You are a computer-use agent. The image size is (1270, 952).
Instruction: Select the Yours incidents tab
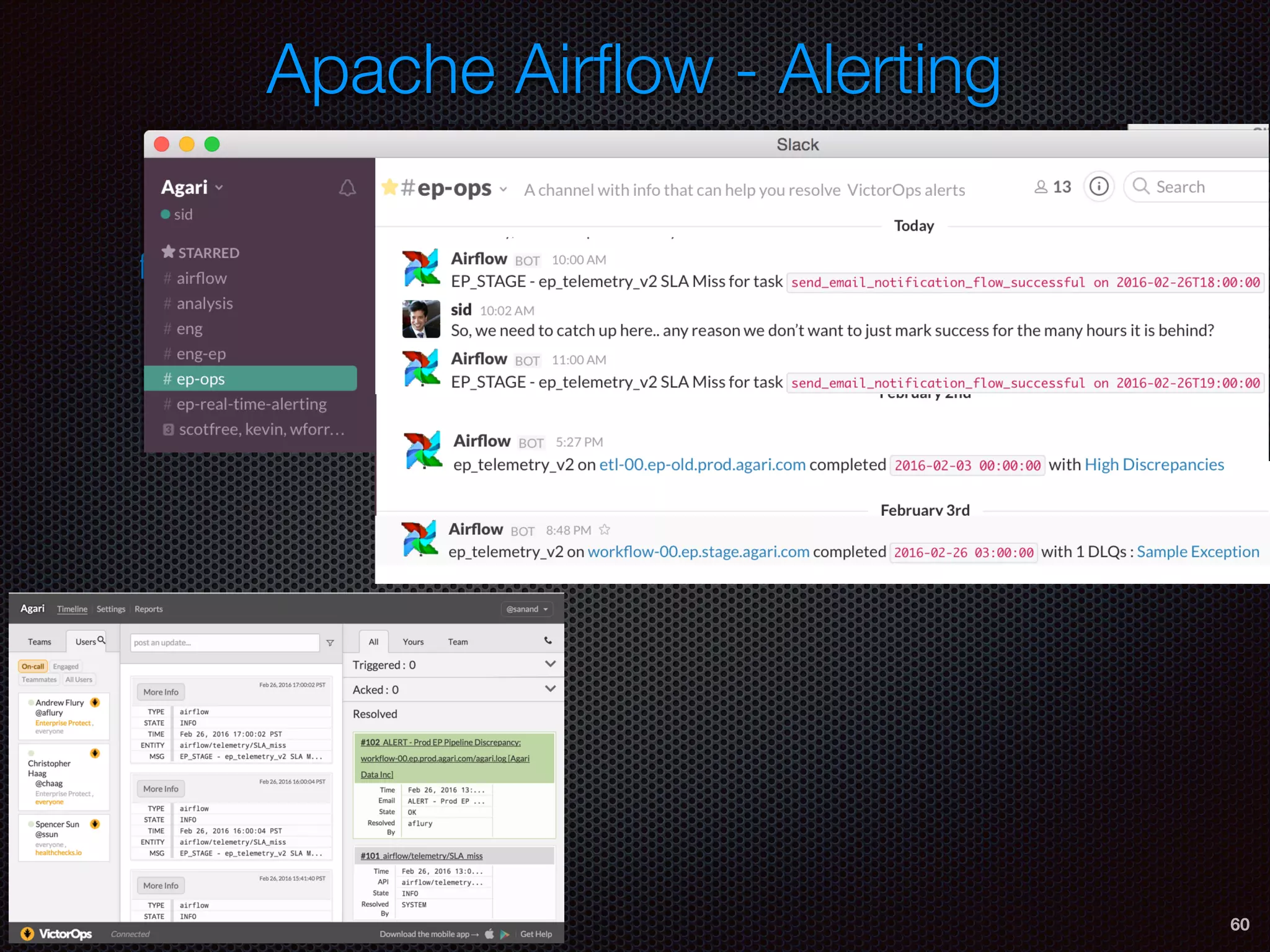coord(413,641)
